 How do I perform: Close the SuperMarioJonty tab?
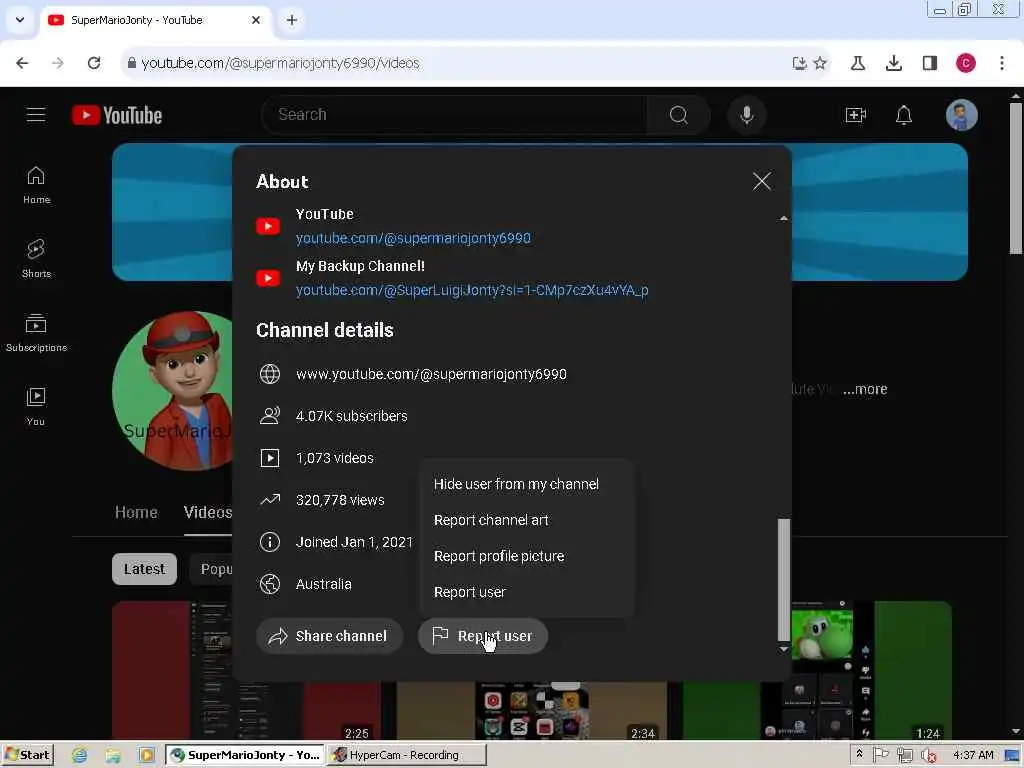pos(256,20)
